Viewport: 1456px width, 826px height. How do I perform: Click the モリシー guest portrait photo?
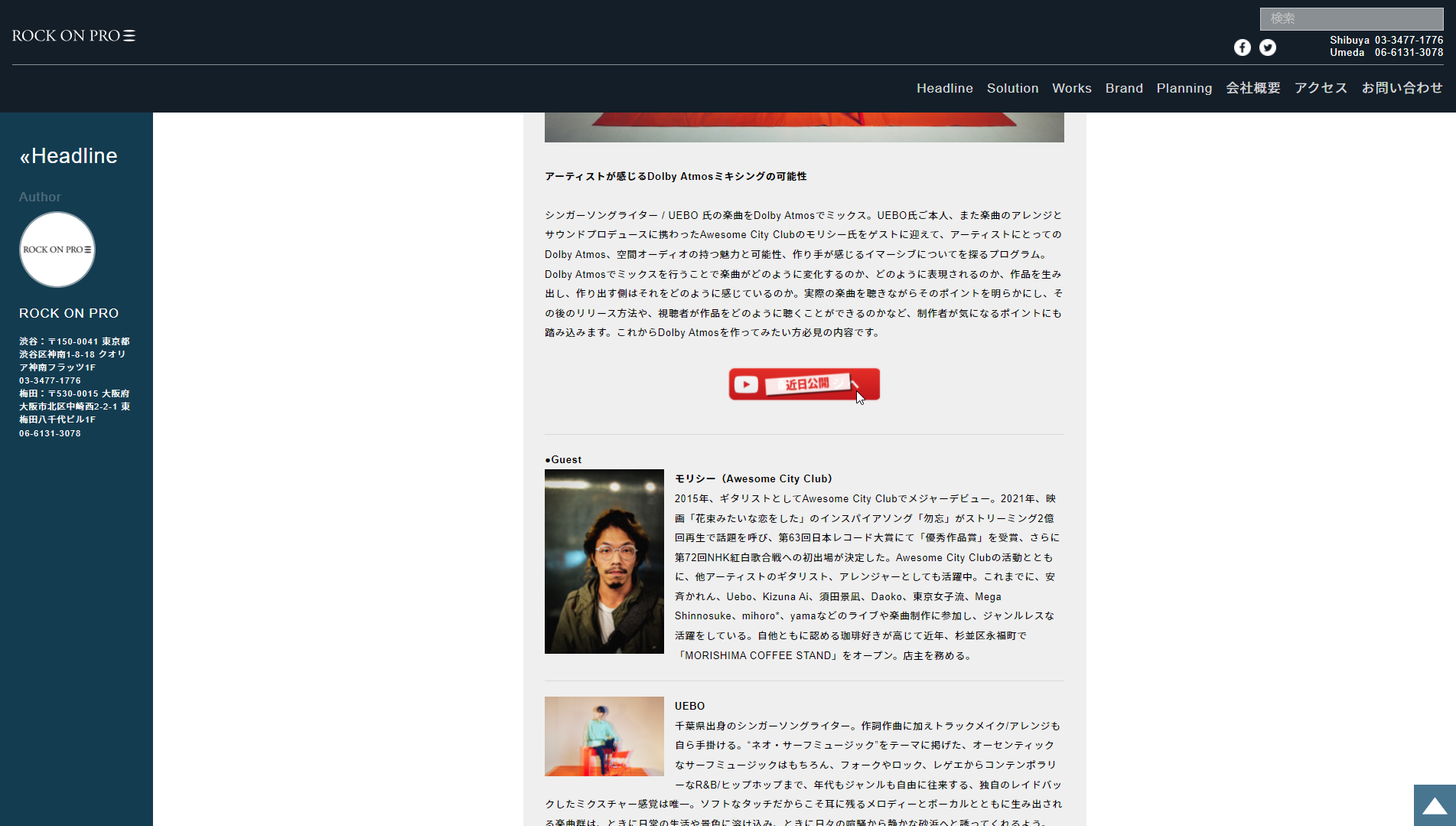(604, 561)
